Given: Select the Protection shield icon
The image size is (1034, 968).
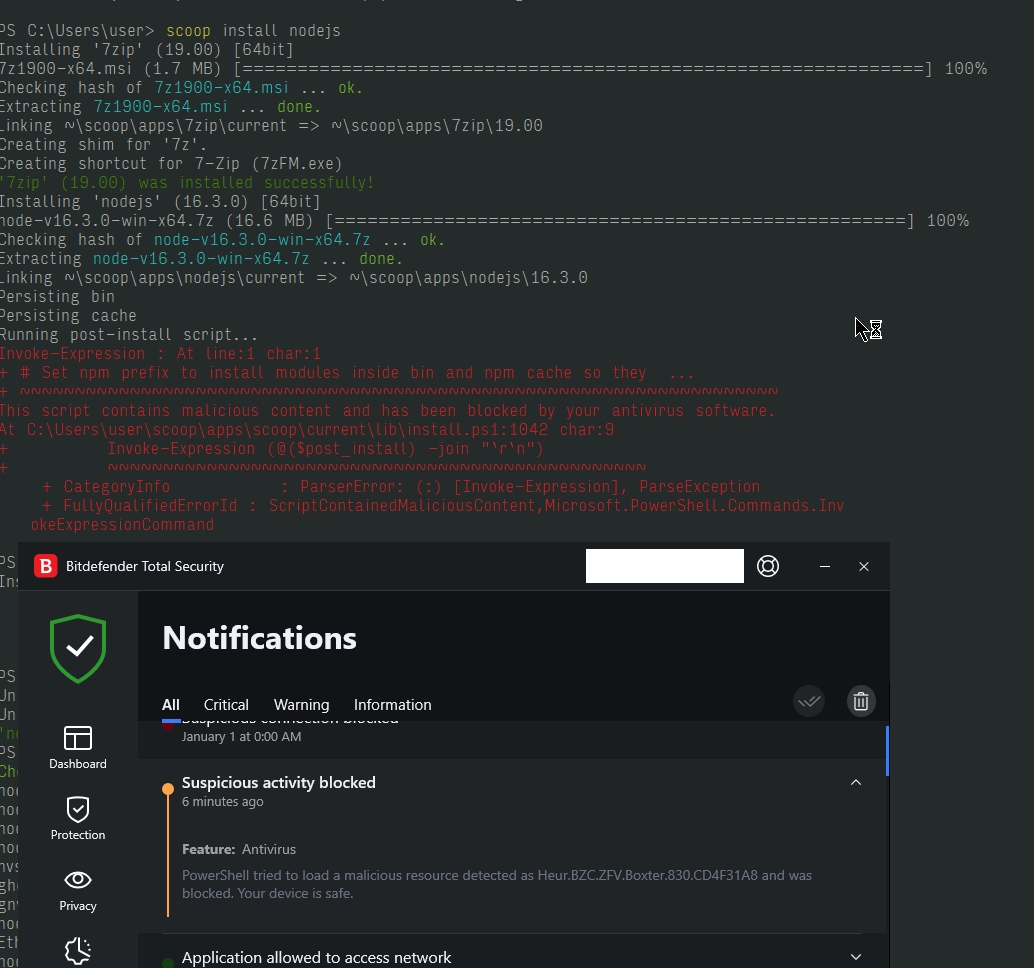Looking at the screenshot, I should [77, 816].
